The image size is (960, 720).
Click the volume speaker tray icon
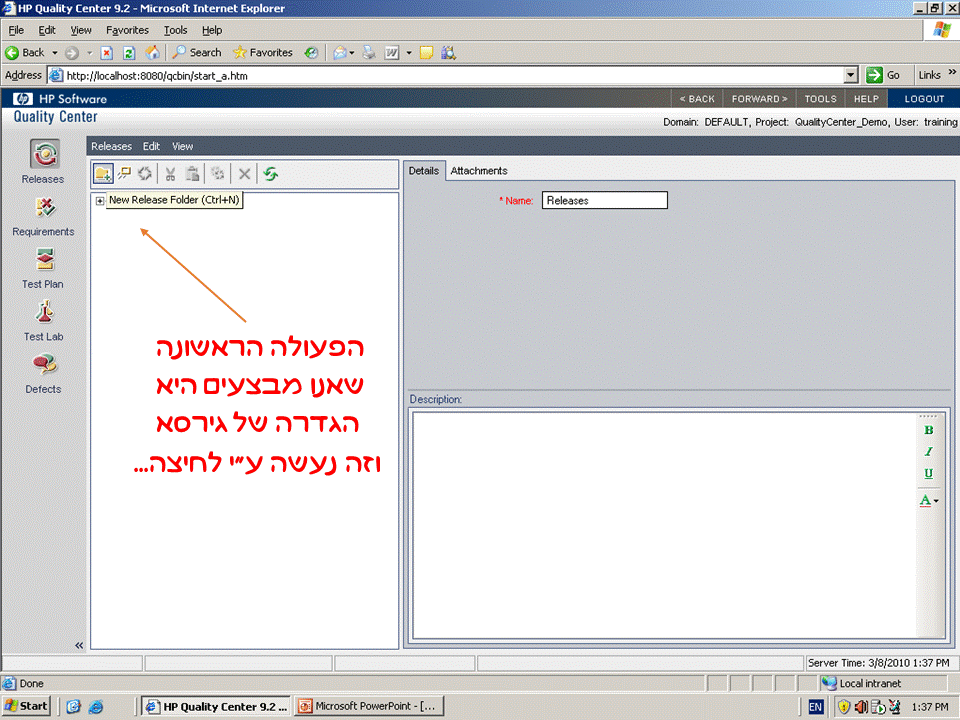point(861,707)
